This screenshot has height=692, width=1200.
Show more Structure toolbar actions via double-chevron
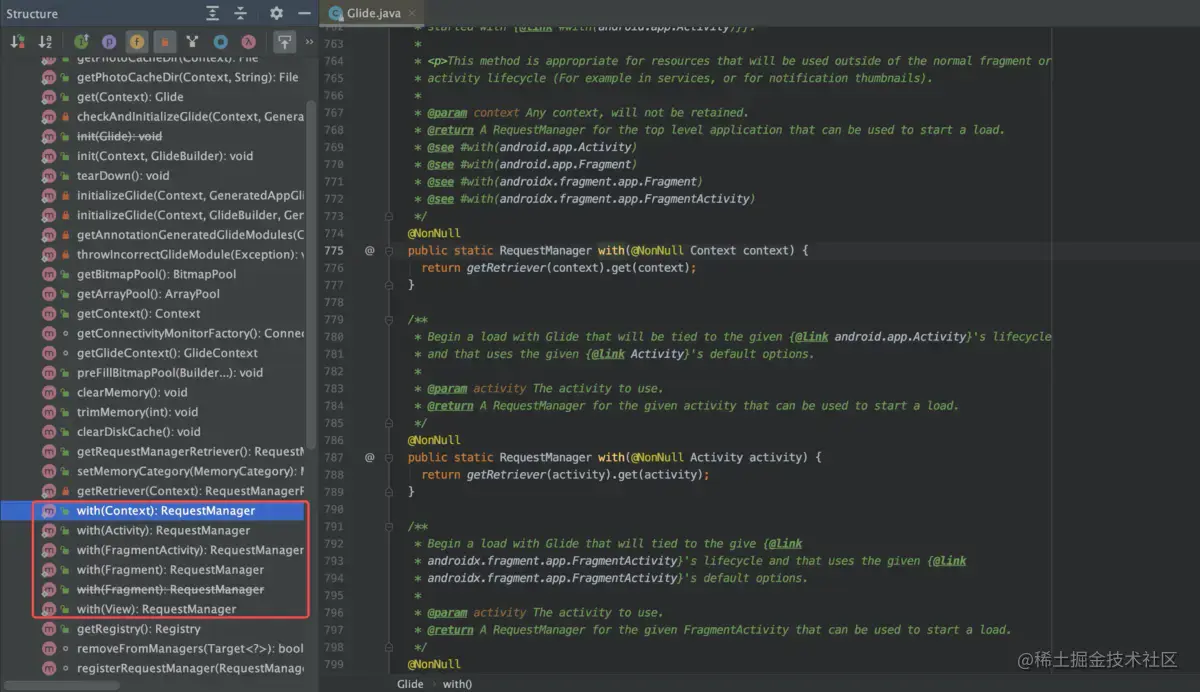click(x=309, y=42)
